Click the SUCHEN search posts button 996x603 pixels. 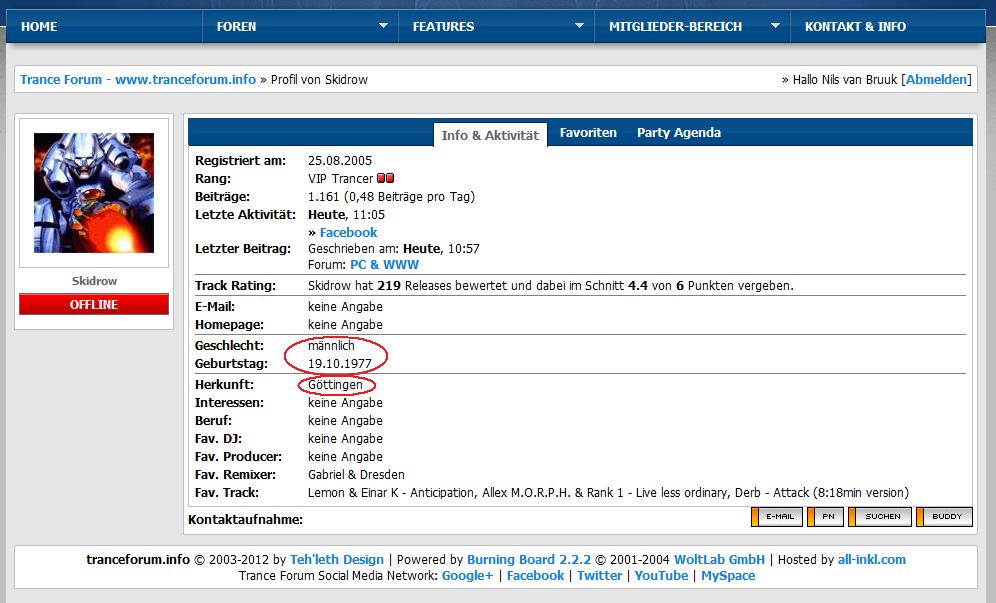(x=880, y=517)
